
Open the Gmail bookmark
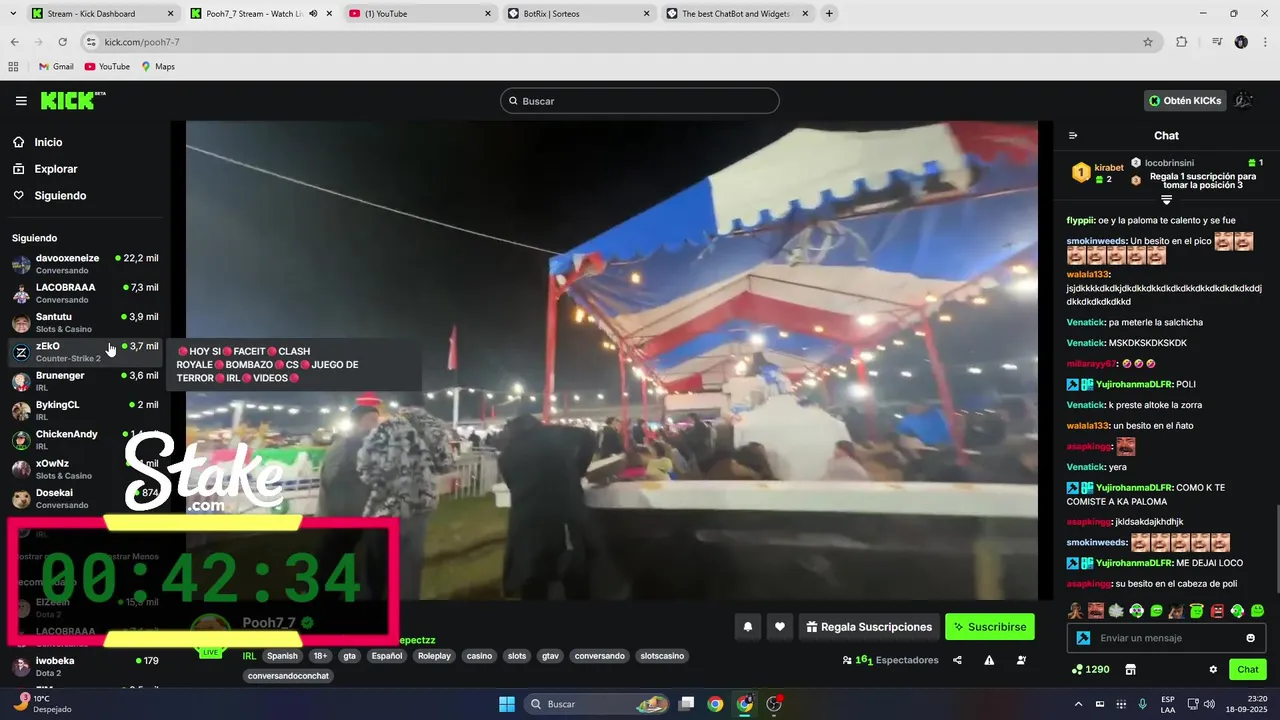(x=56, y=66)
